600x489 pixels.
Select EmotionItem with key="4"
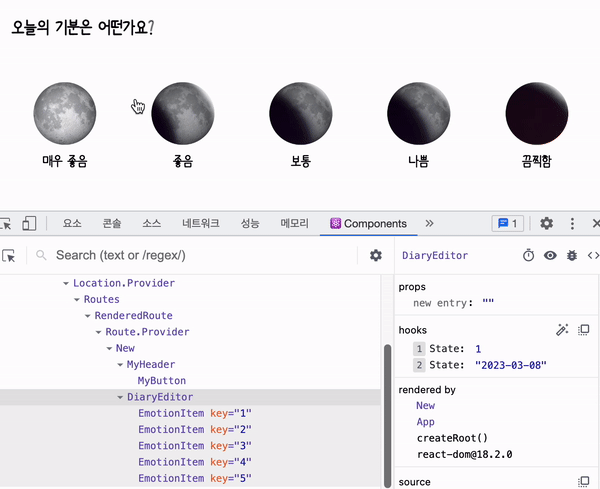click(x=195, y=462)
